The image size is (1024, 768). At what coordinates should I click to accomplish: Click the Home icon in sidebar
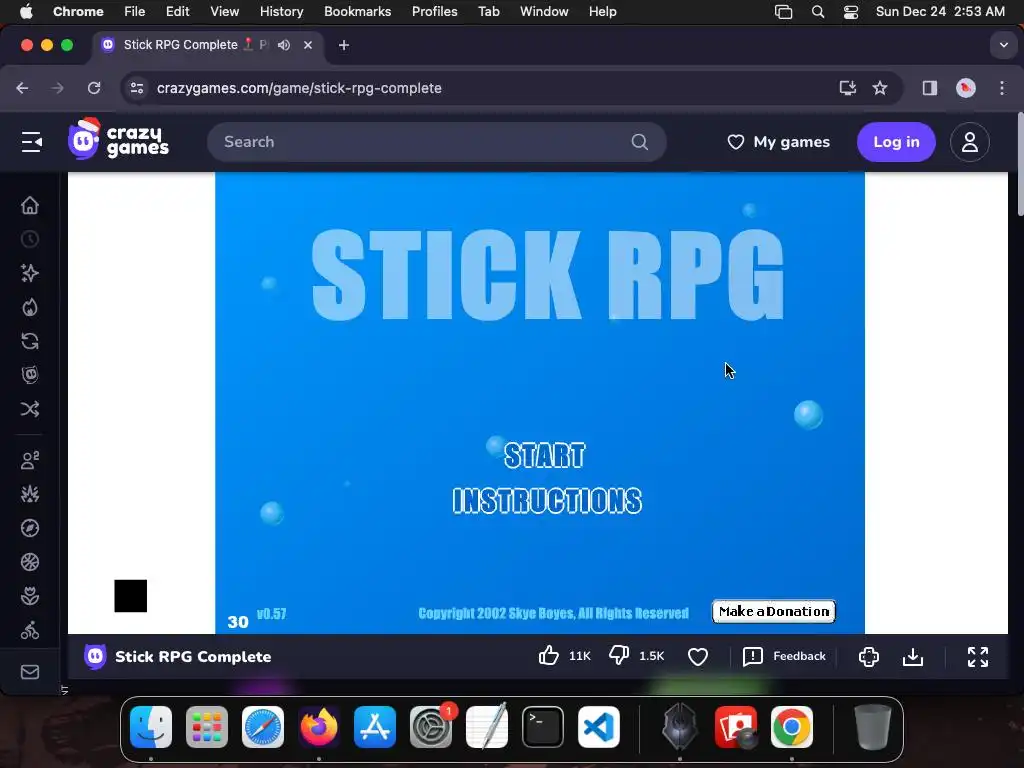point(30,206)
